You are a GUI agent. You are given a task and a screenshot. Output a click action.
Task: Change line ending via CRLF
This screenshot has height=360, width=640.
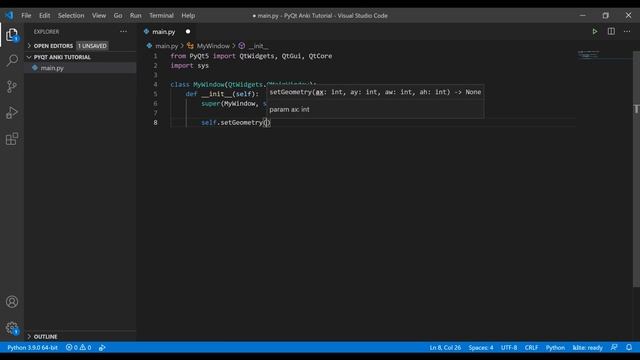coord(531,348)
